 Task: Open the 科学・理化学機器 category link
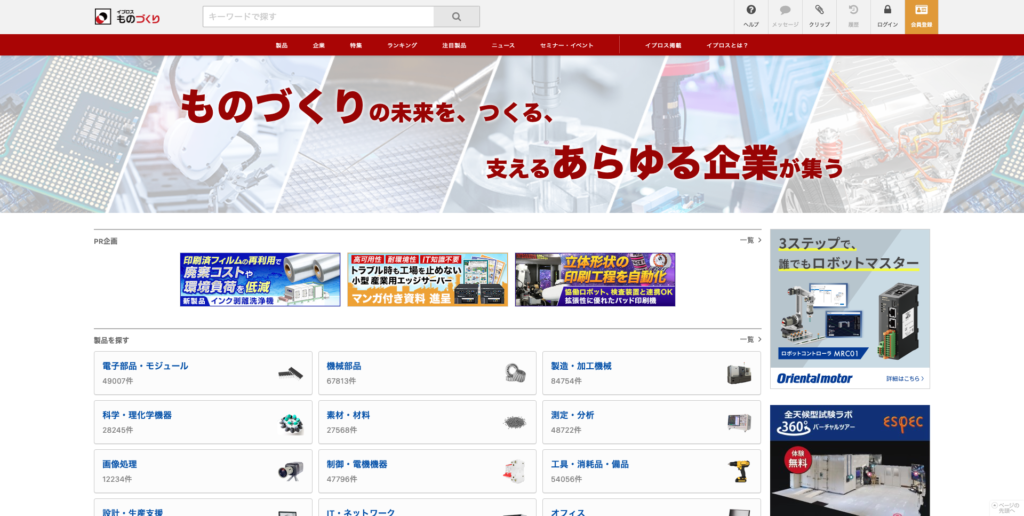[137, 415]
